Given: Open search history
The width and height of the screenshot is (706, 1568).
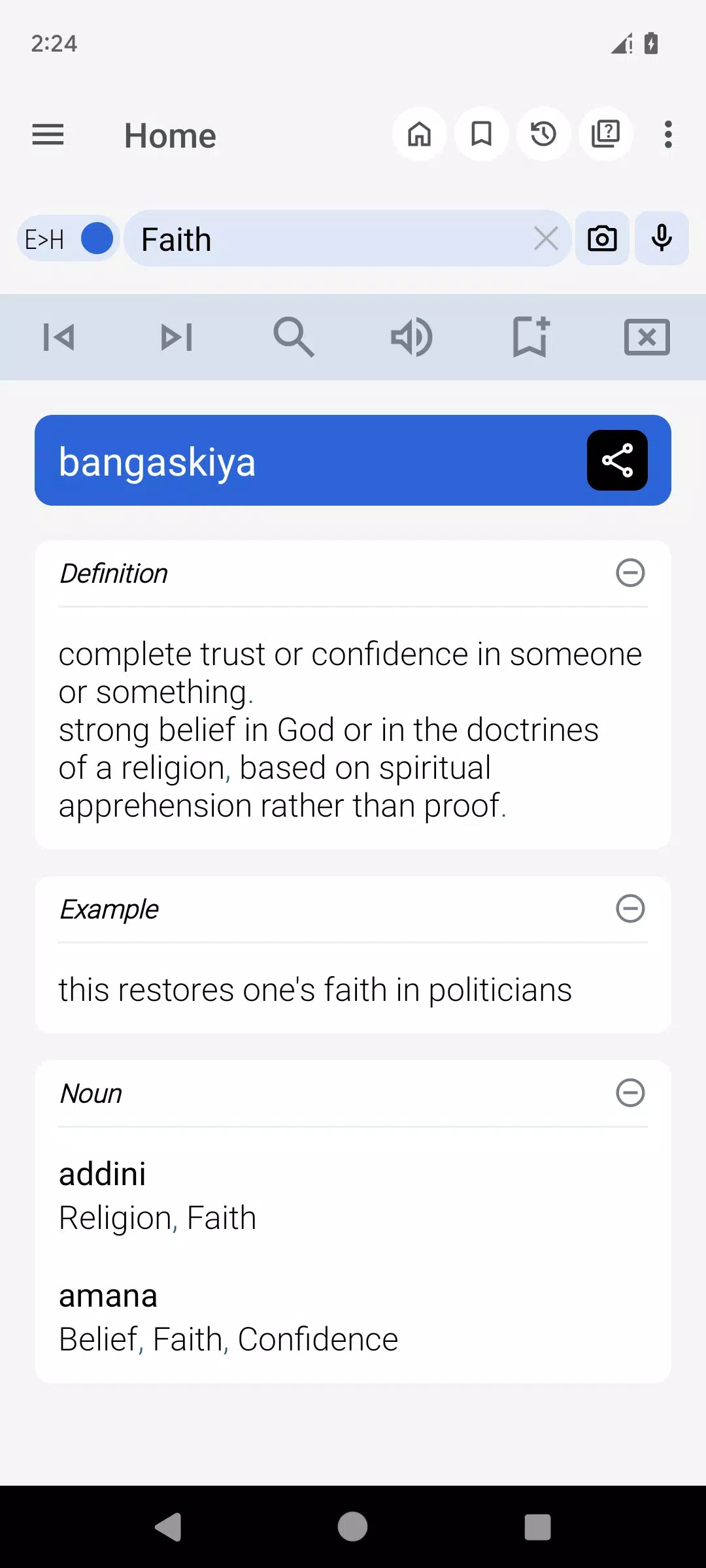Looking at the screenshot, I should (x=543, y=135).
